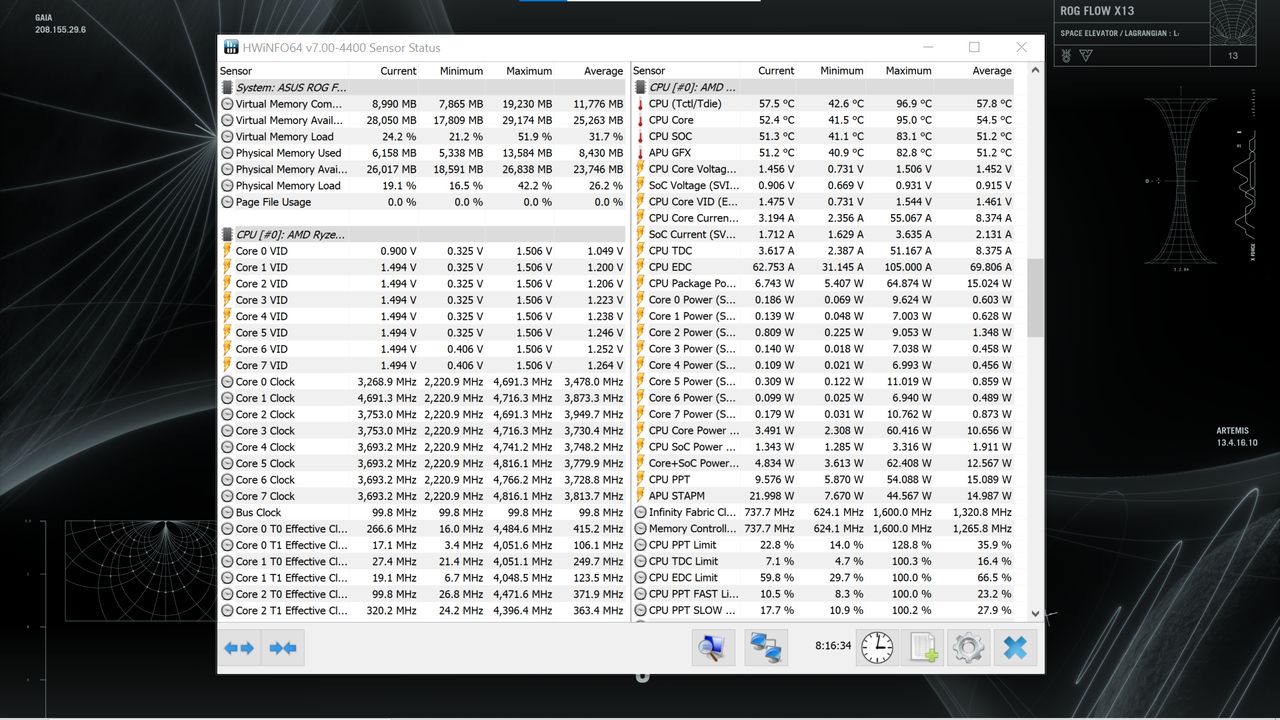Select right panel CPU [#0]: AMD group header
This screenshot has height=720, width=1280.
[823, 87]
